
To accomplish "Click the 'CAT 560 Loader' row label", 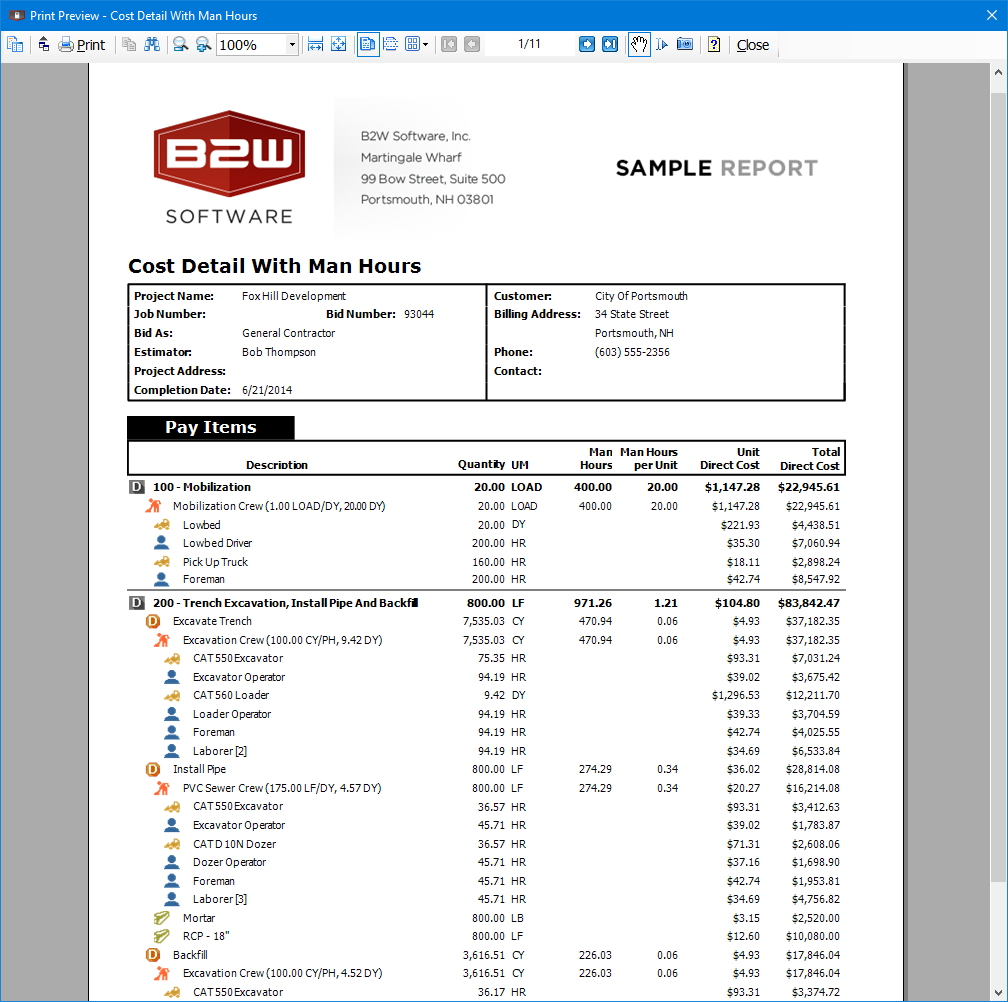I will (231, 695).
